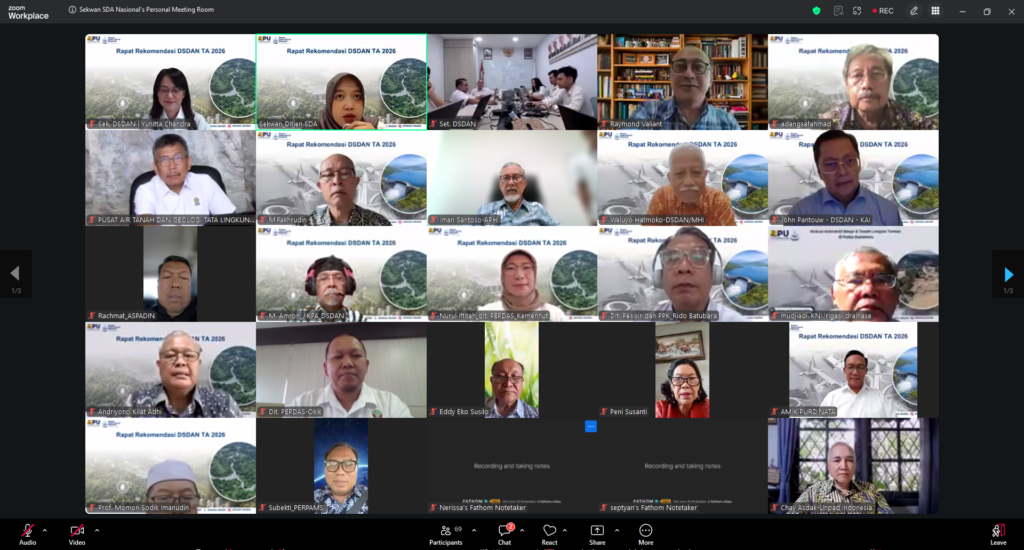Viewport: 1024px width, 550px height.
Task: Open the Participants panel
Action: (446, 534)
